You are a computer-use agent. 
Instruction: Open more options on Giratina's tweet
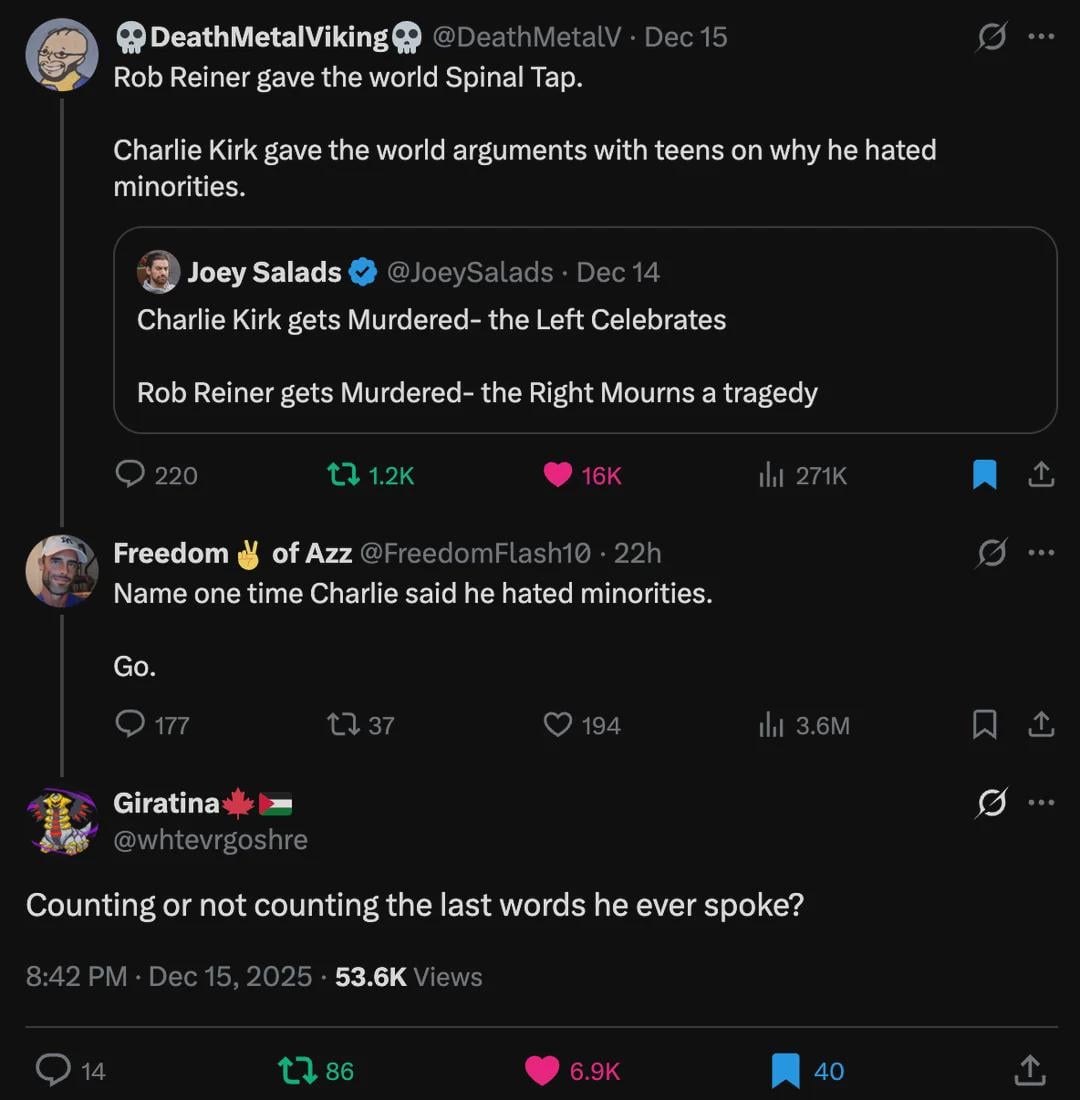coord(1041,803)
